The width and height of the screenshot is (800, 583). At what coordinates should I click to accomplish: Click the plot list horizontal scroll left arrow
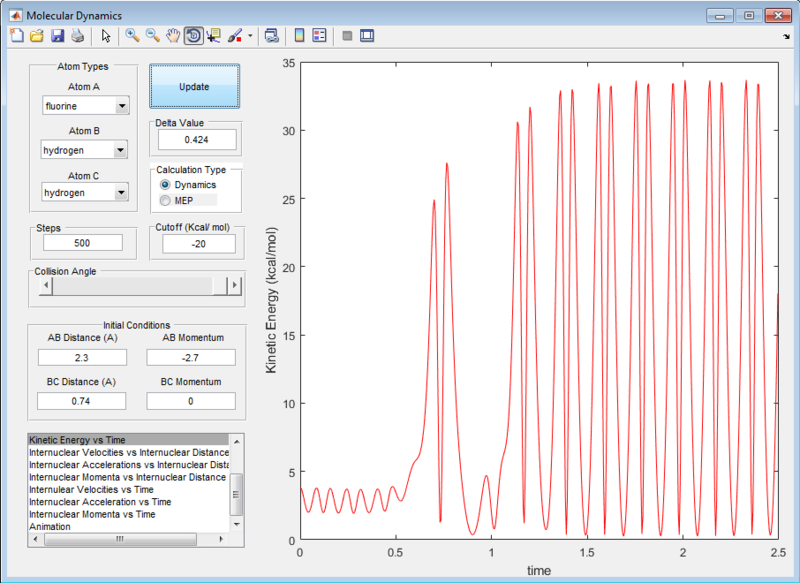(x=35, y=539)
